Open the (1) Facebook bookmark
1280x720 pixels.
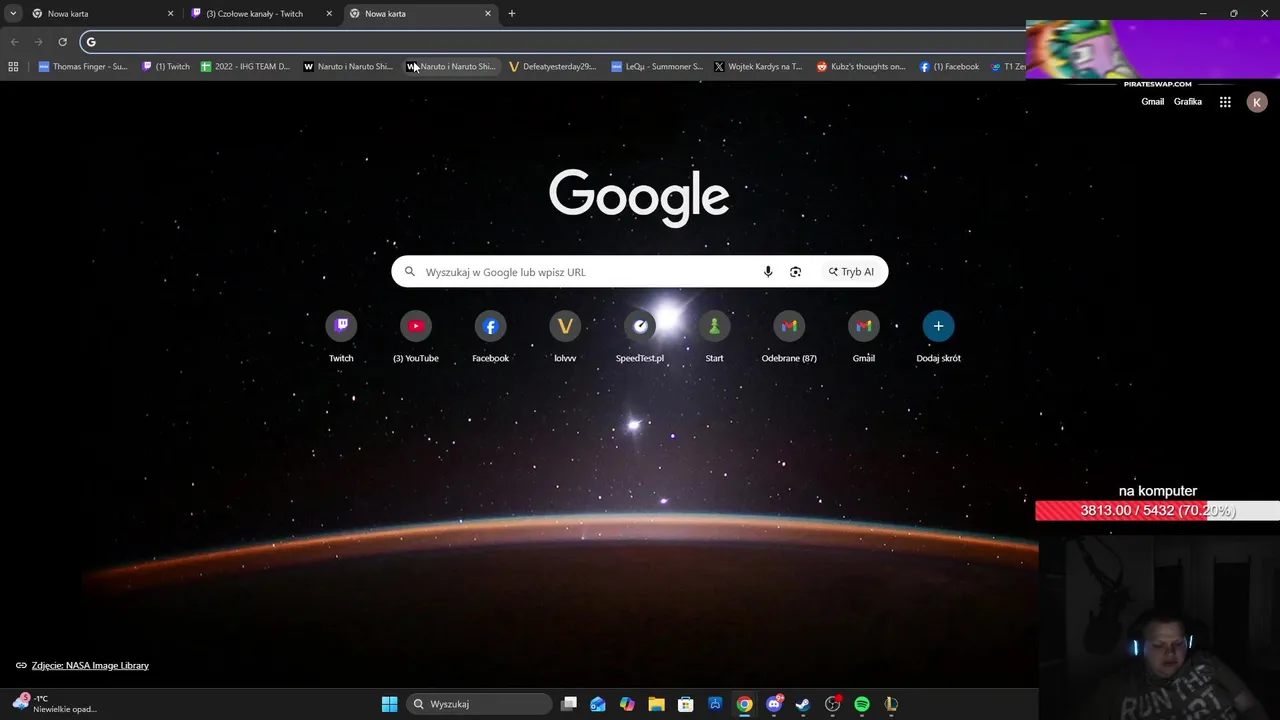click(950, 67)
